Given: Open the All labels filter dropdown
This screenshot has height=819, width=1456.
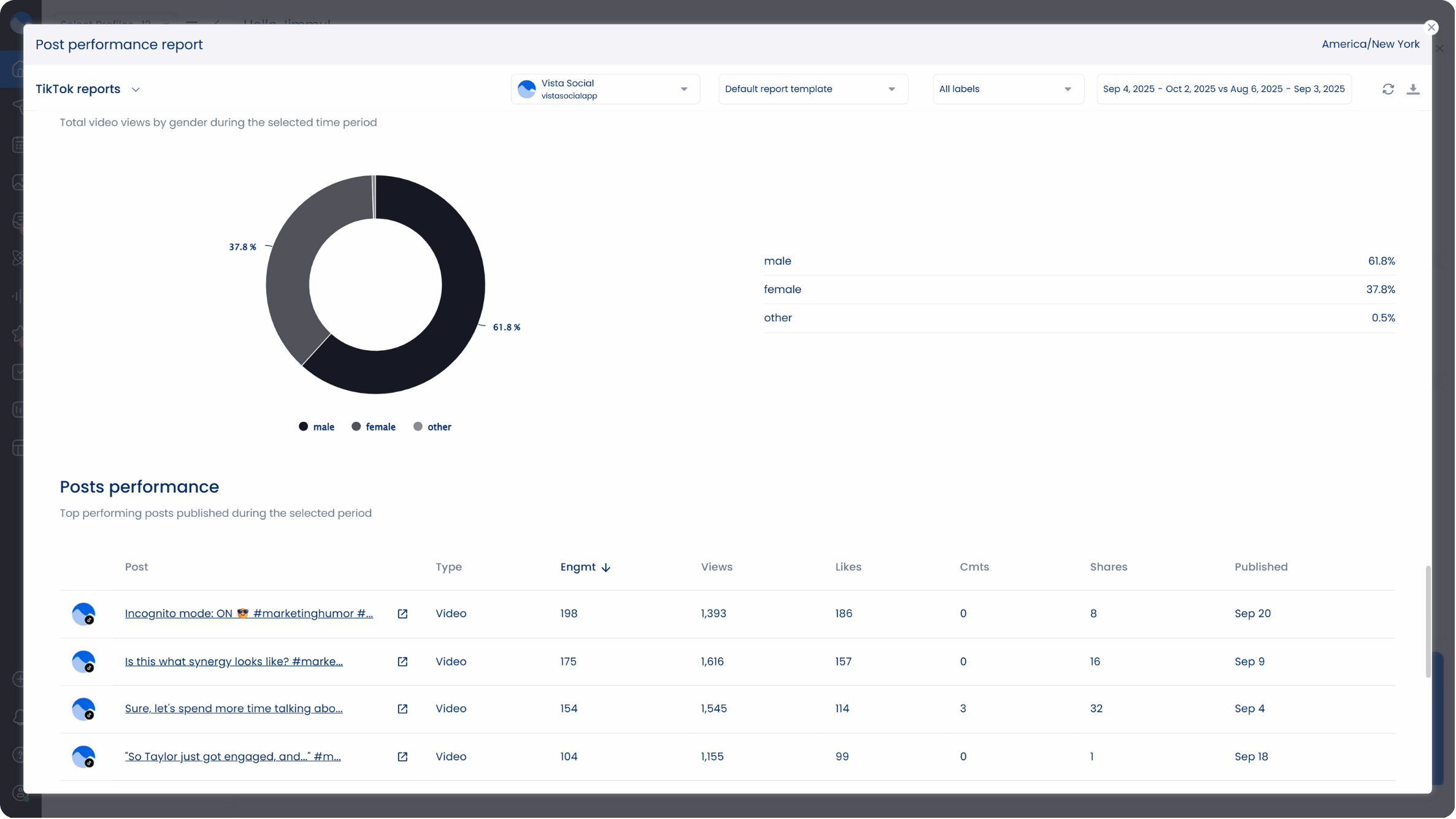Looking at the screenshot, I should [1007, 89].
